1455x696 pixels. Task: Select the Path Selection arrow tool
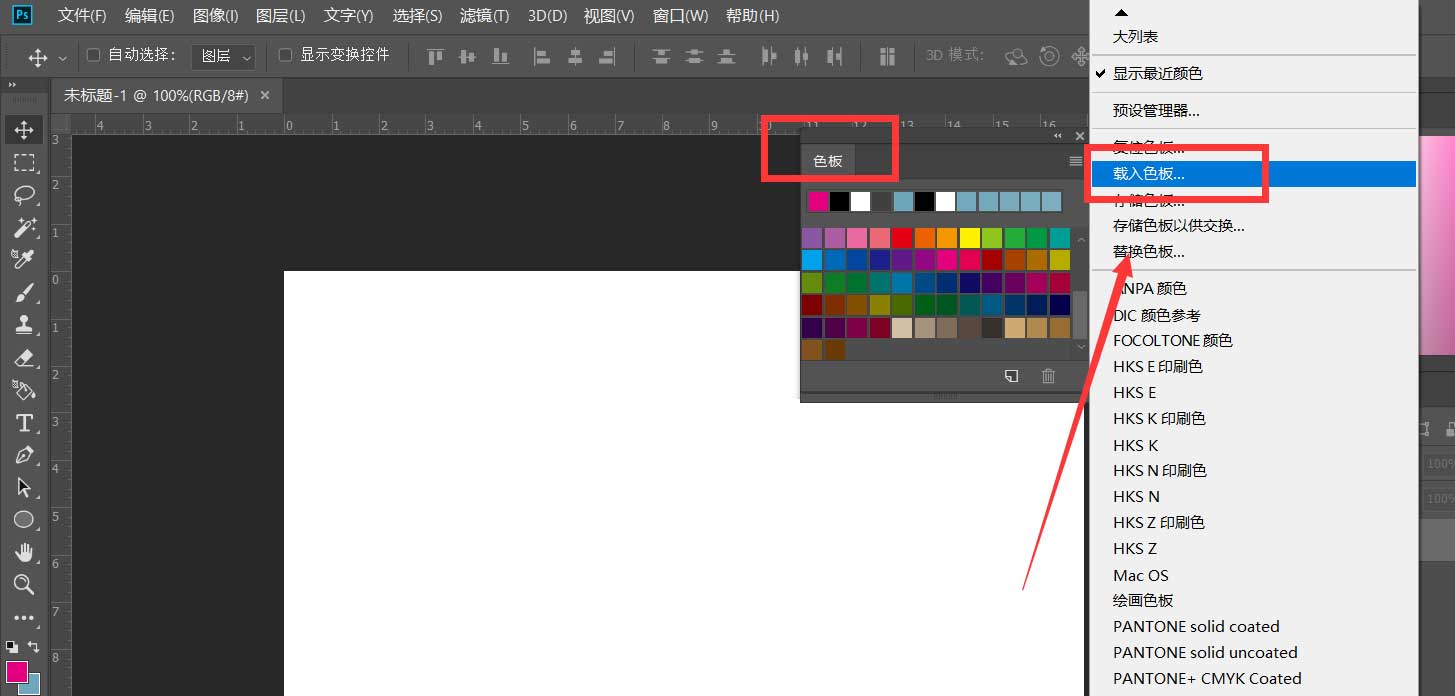[x=24, y=487]
